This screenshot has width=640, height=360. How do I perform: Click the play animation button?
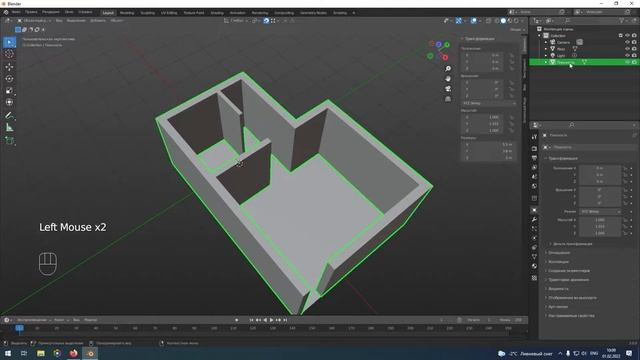pos(271,320)
